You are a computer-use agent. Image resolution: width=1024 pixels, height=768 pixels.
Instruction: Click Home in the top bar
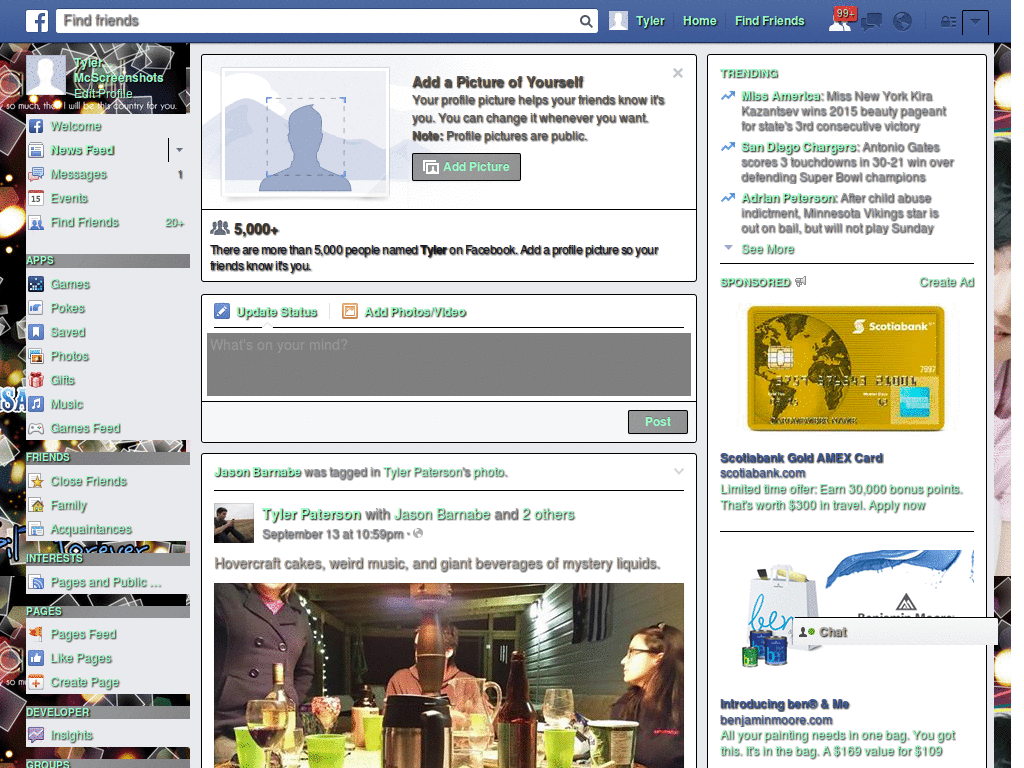click(699, 21)
